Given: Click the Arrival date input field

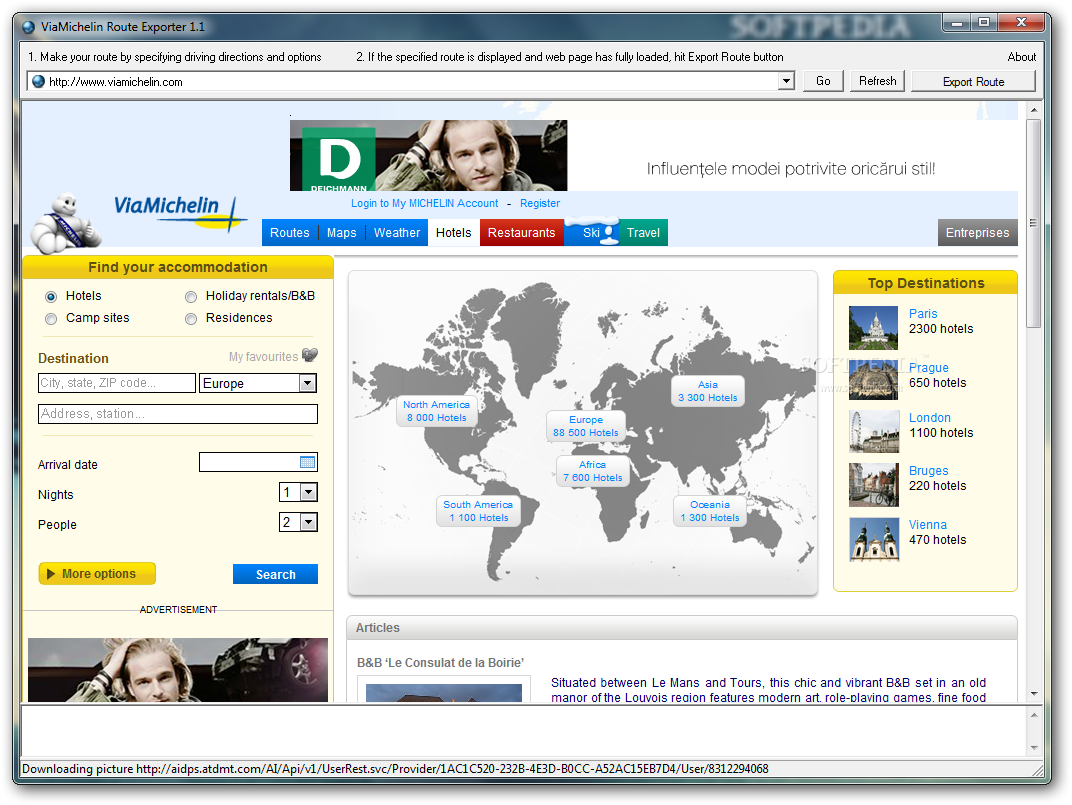Looking at the screenshot, I should (x=258, y=462).
